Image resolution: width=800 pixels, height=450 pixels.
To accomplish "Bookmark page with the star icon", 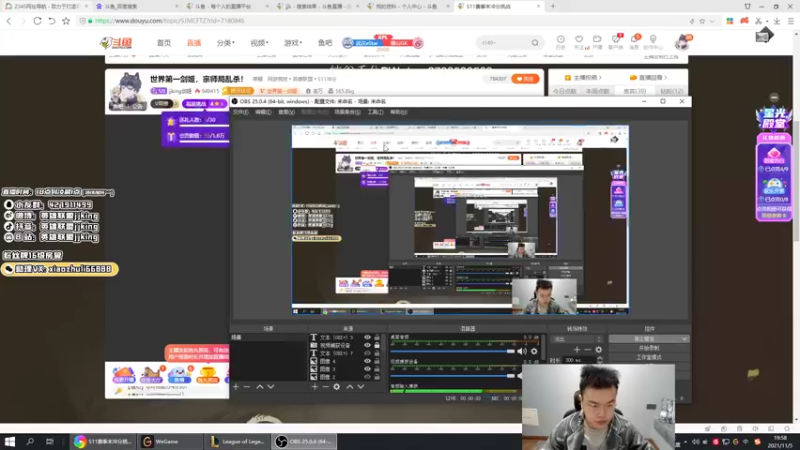I will pos(66,21).
